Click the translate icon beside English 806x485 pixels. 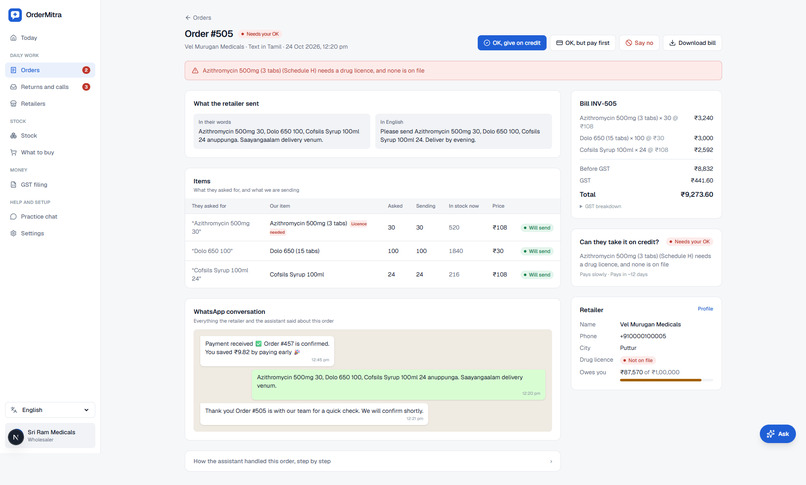(x=14, y=410)
